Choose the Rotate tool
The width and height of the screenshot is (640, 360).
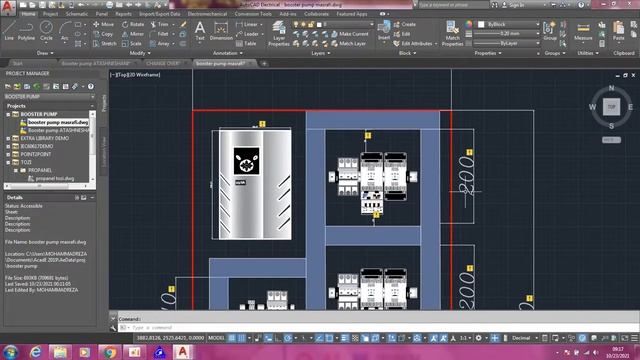[x=133, y=24]
